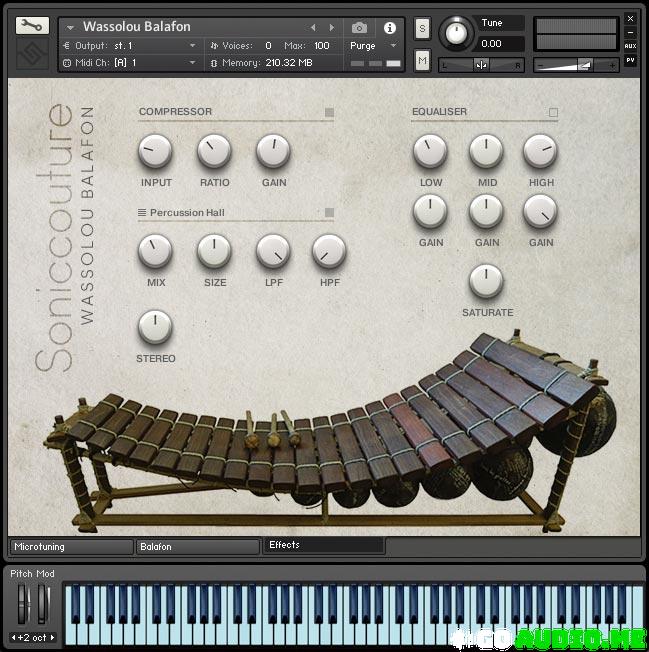The image size is (649, 652).
Task: Expand the instrument name dropdown arrow
Action: [x=70, y=28]
